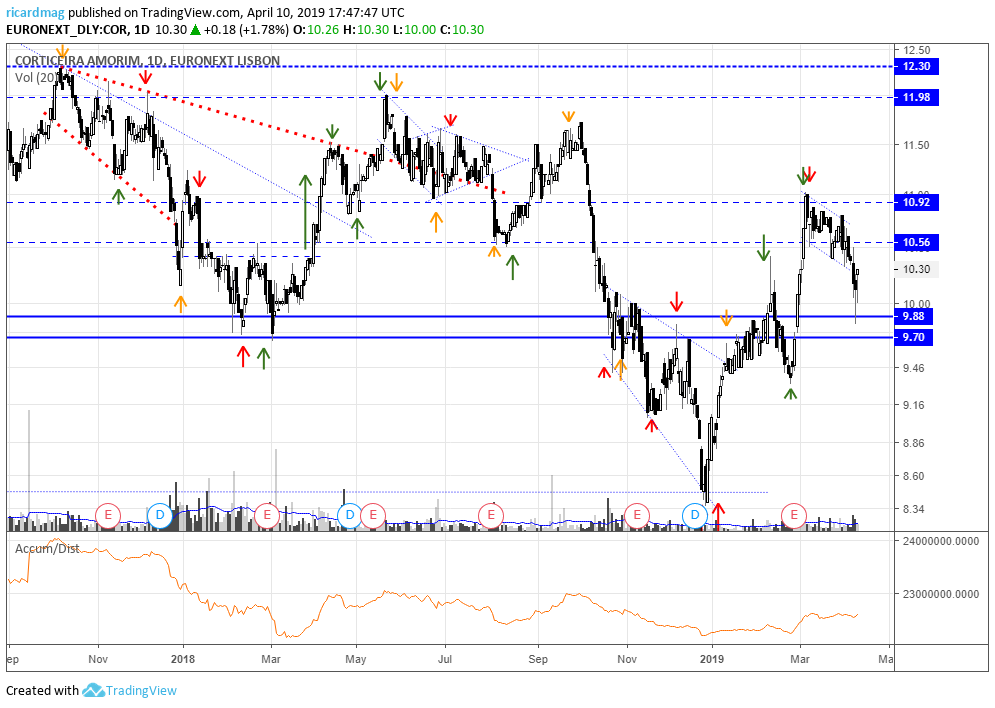Screen dimensions: 995x708
Task: Select the red up arrow at the 2019 low
Action: 718,516
